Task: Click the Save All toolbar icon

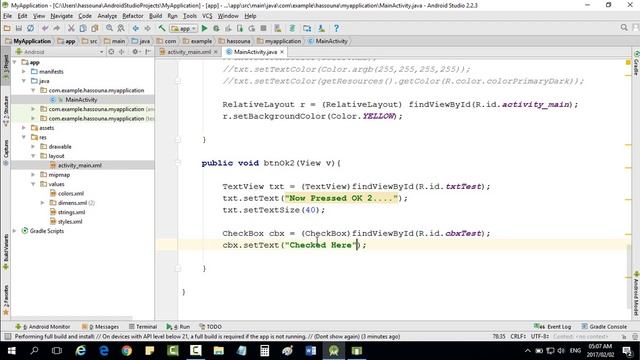Action: coord(19,28)
